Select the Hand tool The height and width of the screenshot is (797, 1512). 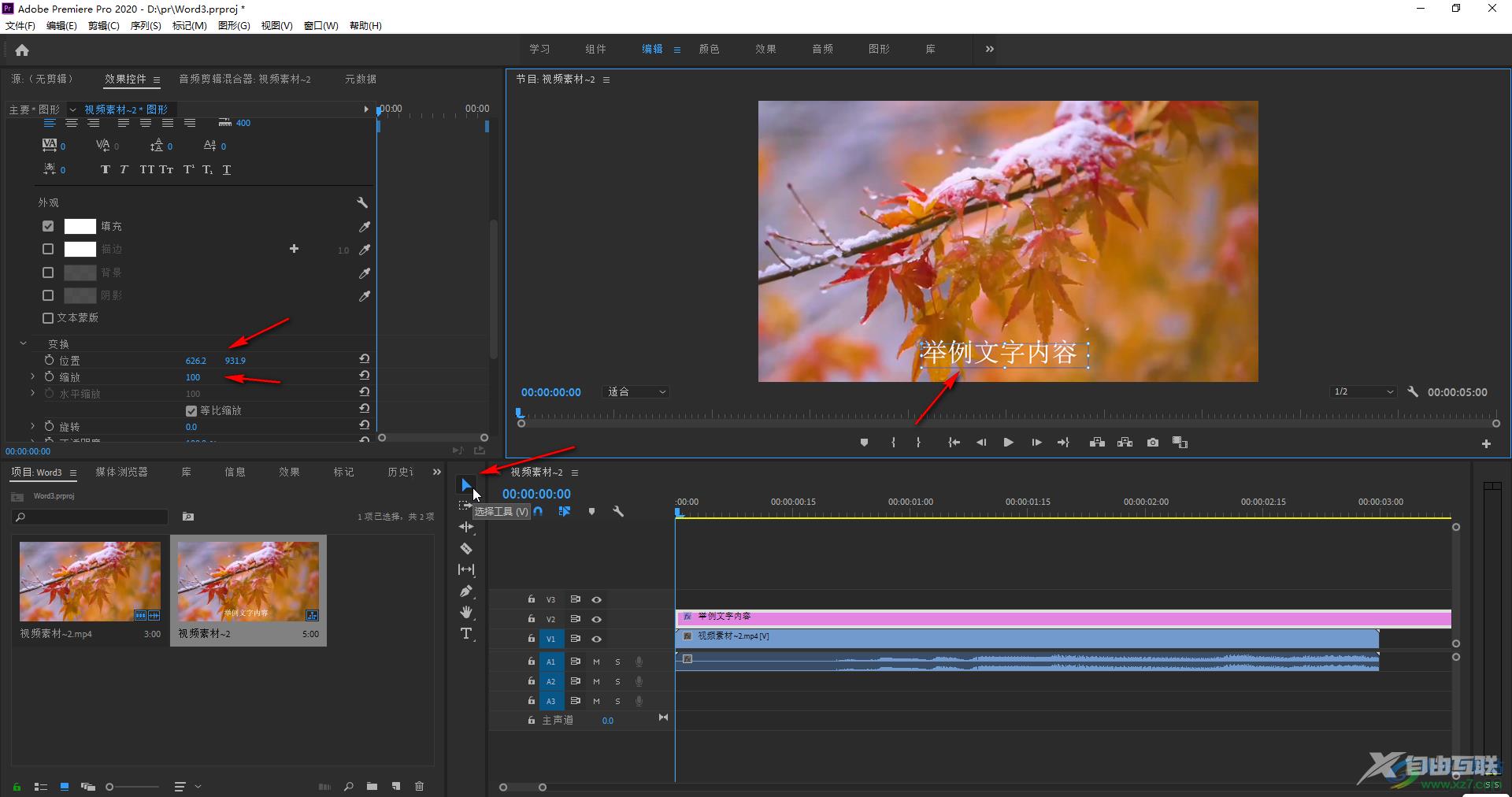coord(466,612)
